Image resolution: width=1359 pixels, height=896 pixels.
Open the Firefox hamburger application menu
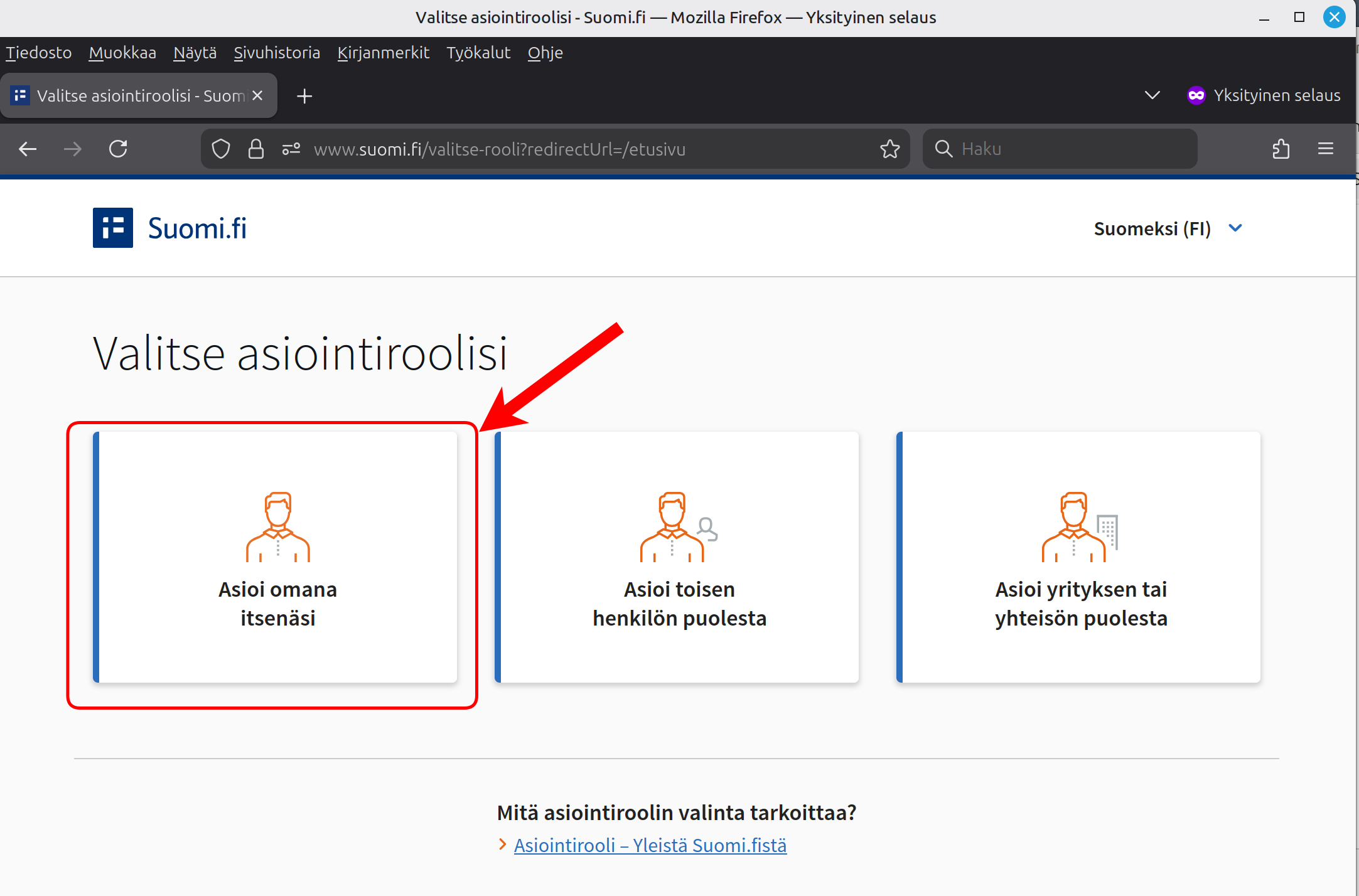click(x=1325, y=149)
